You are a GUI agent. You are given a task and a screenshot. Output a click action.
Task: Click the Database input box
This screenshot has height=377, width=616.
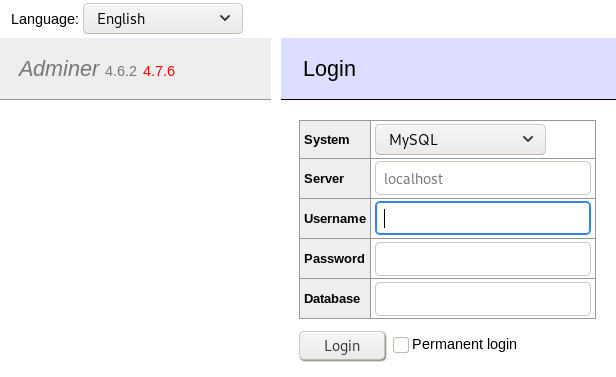tap(483, 299)
